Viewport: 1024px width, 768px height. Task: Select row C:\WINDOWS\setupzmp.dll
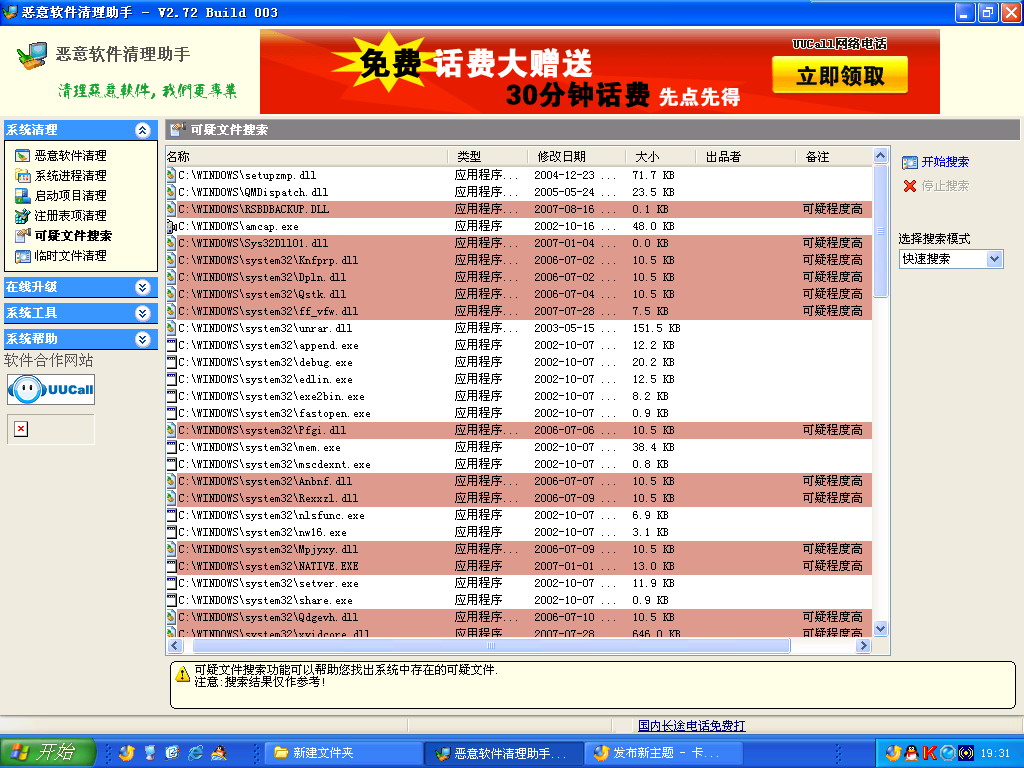519,175
